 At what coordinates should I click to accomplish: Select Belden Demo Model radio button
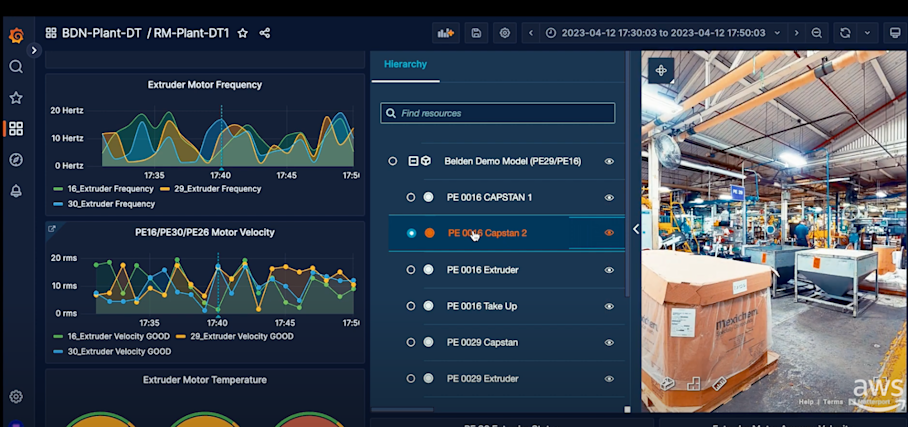click(393, 161)
